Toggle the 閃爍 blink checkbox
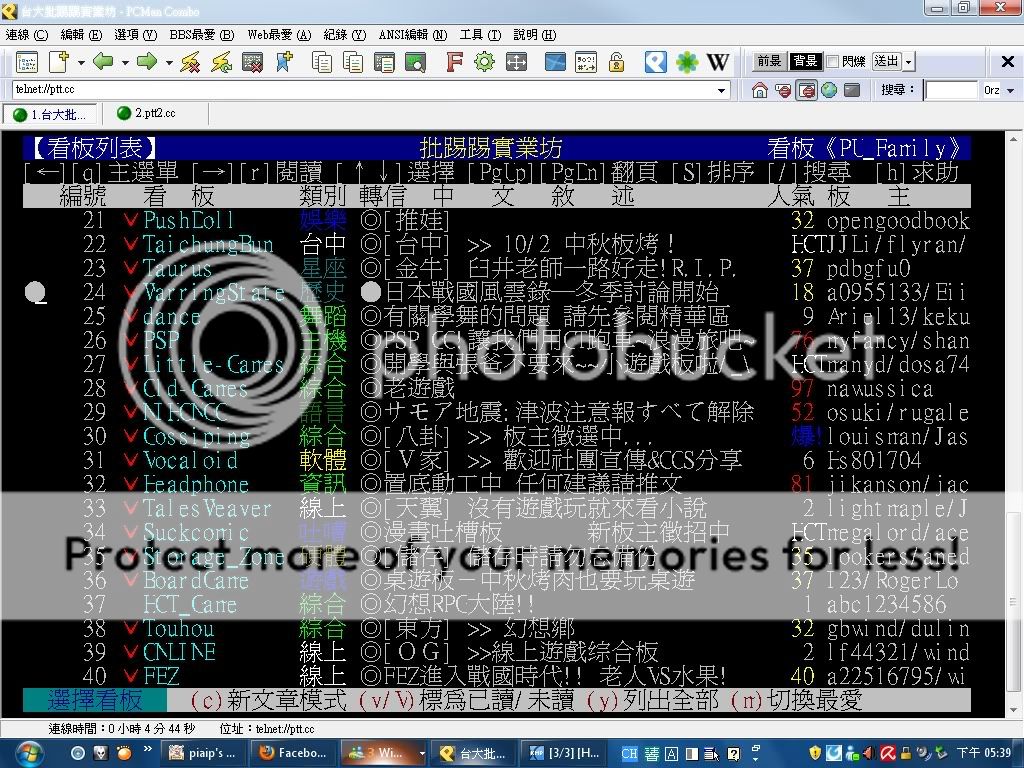Viewport: 1024px width, 768px height. pos(832,62)
